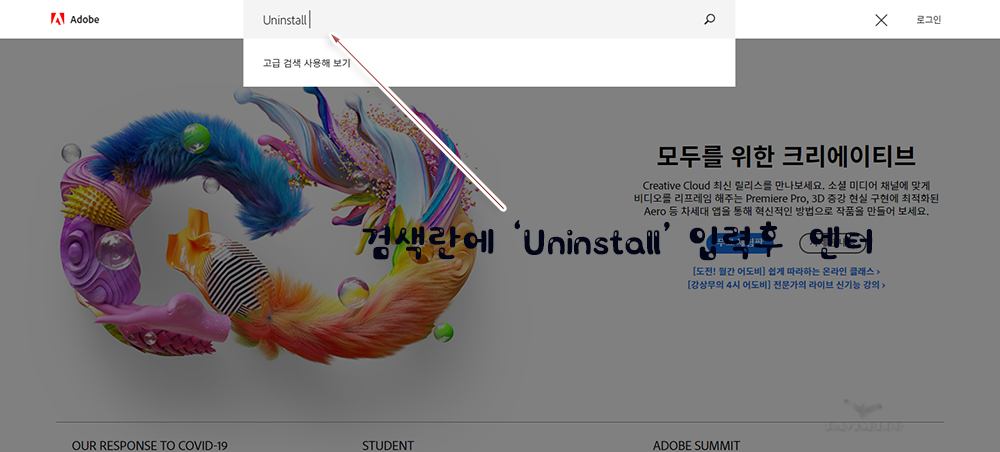Click the OUR RESPONSE TO COVID-19 heading

coord(149,446)
